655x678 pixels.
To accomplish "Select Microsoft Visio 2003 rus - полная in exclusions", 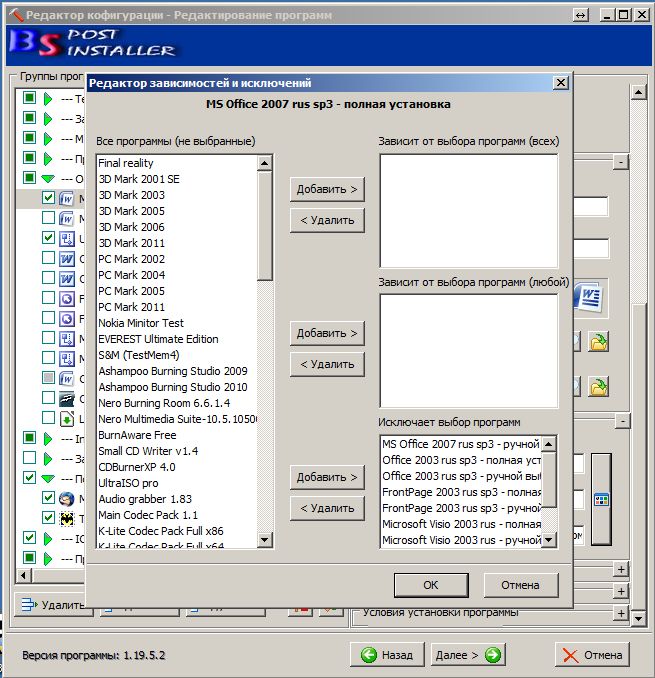I will [461, 524].
